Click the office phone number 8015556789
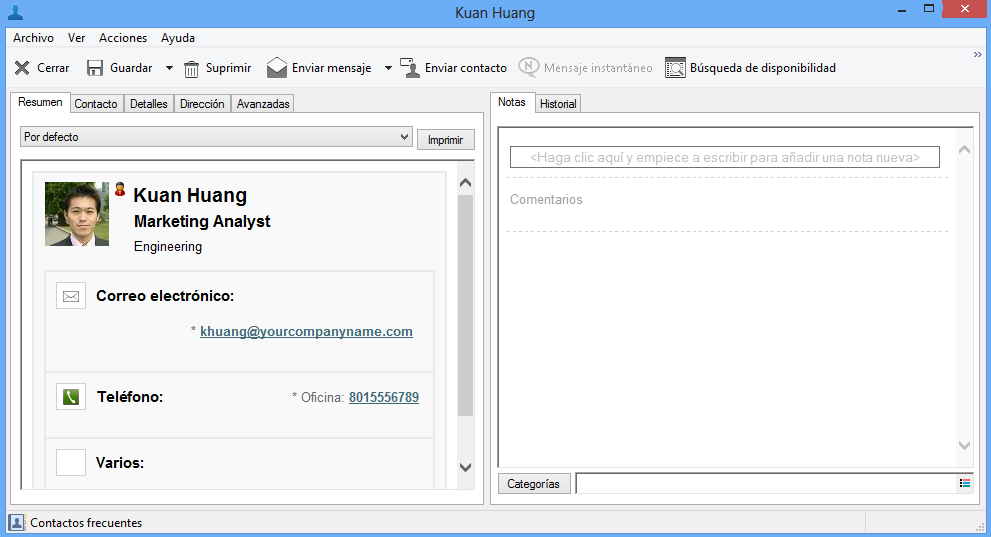This screenshot has width=991, height=537. [384, 397]
